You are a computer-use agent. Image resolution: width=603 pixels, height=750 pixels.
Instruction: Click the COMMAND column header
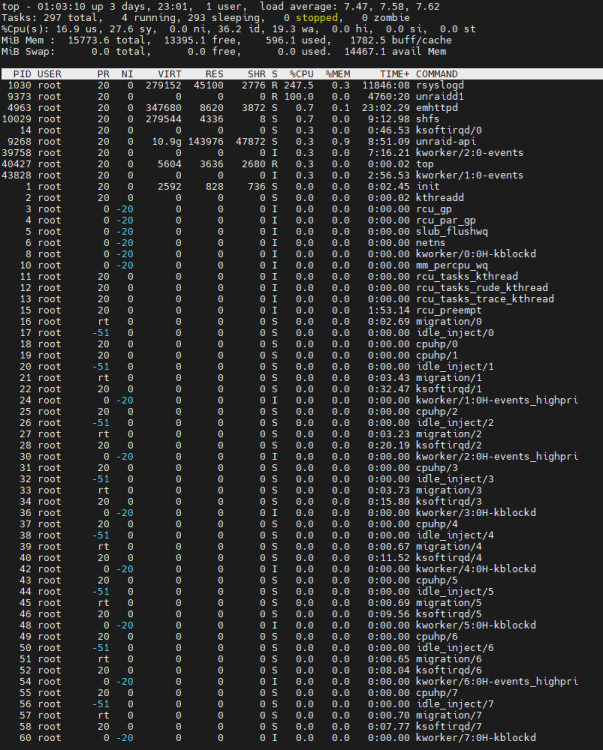437,74
